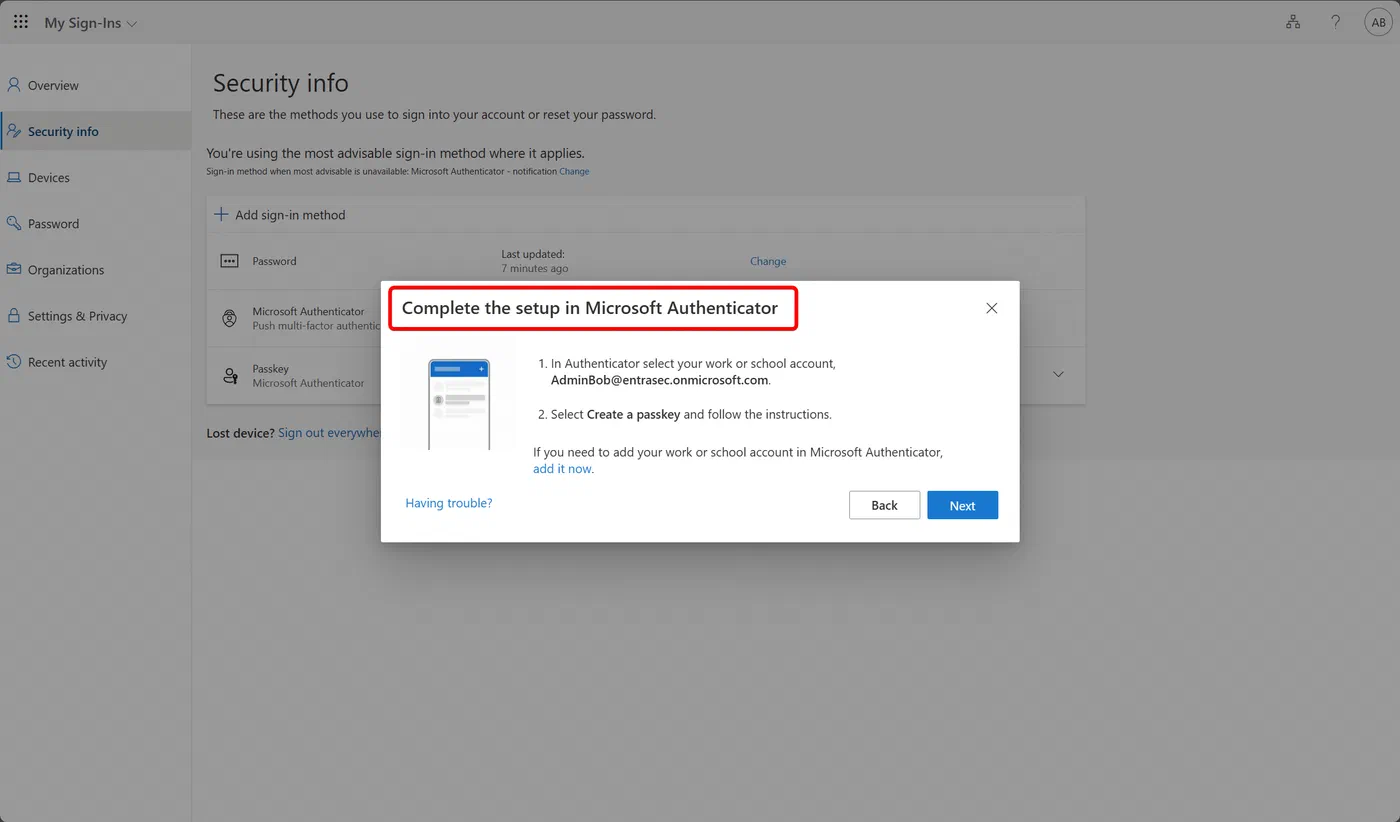Expand the Passkey row chevron
The image size is (1400, 822).
click(1058, 374)
